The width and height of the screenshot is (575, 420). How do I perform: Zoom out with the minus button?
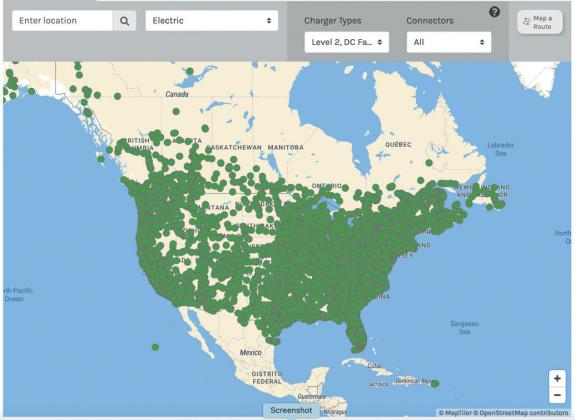click(557, 395)
